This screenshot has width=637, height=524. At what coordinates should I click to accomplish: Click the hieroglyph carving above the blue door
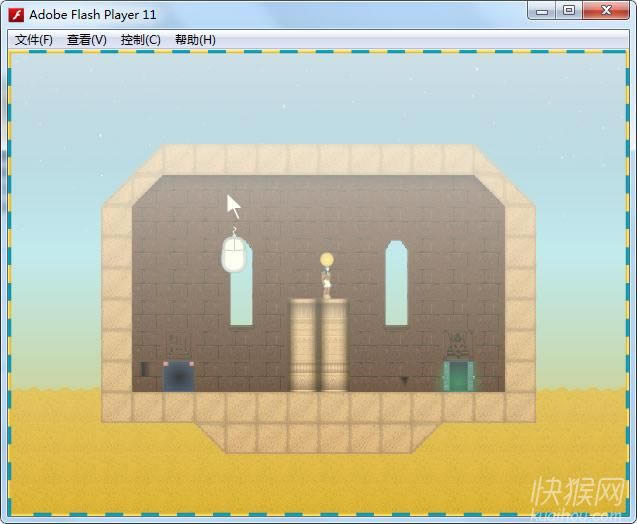pyautogui.click(x=179, y=347)
